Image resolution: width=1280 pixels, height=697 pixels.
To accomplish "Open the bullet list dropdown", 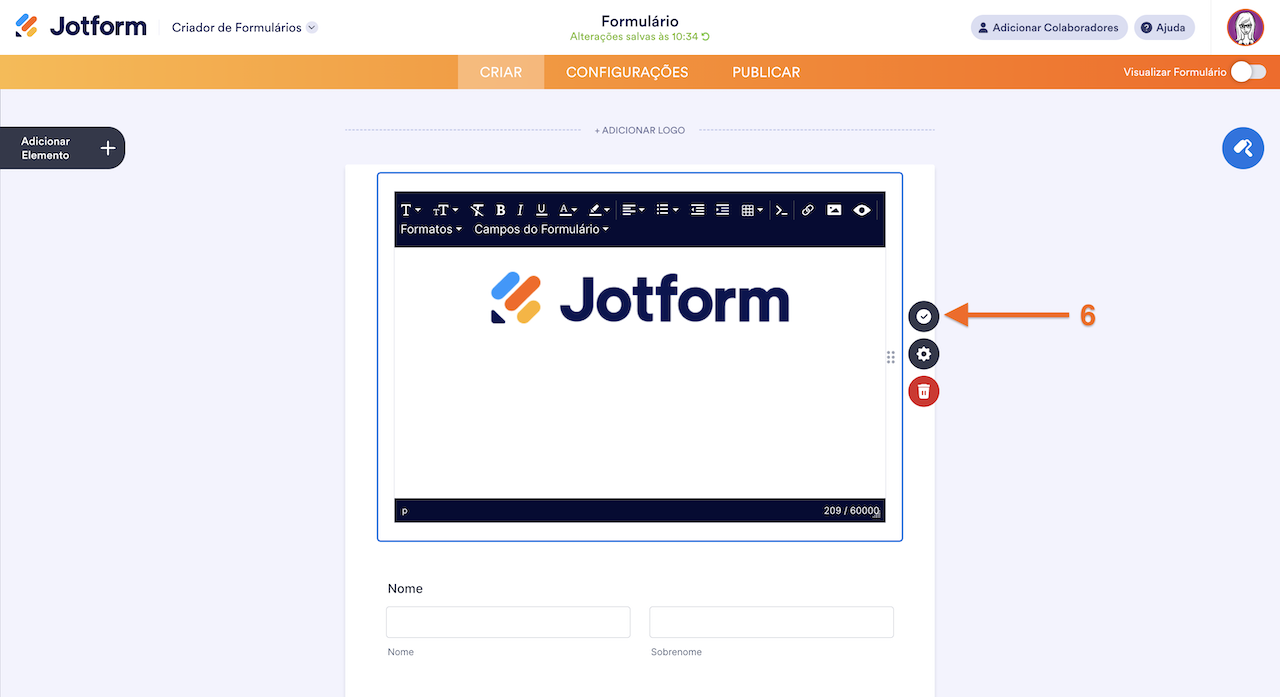I will coord(667,210).
